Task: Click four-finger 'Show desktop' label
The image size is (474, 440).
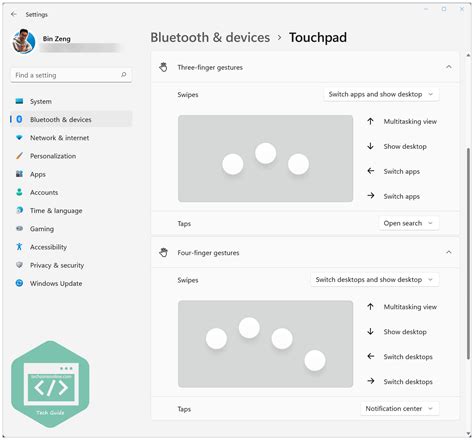Action: (405, 332)
